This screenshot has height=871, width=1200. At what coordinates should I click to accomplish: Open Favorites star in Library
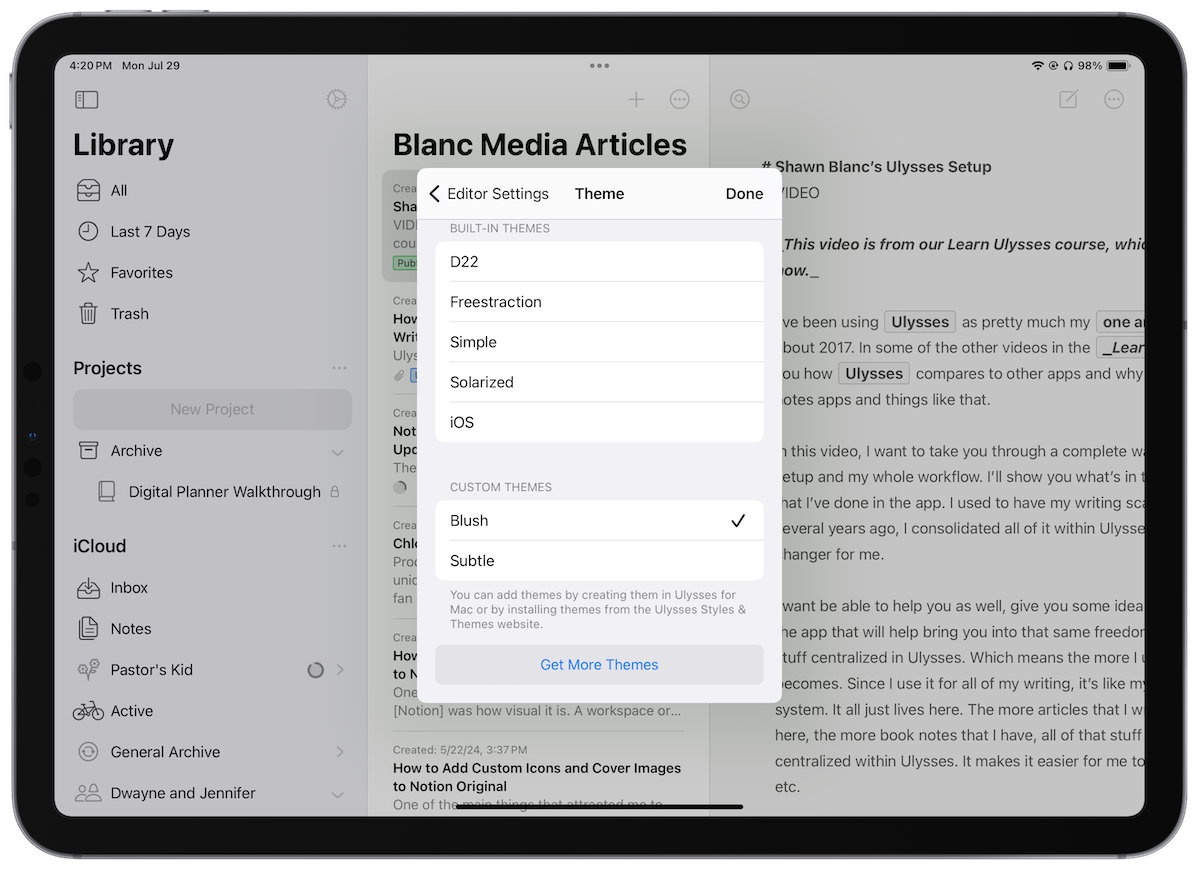tap(141, 273)
